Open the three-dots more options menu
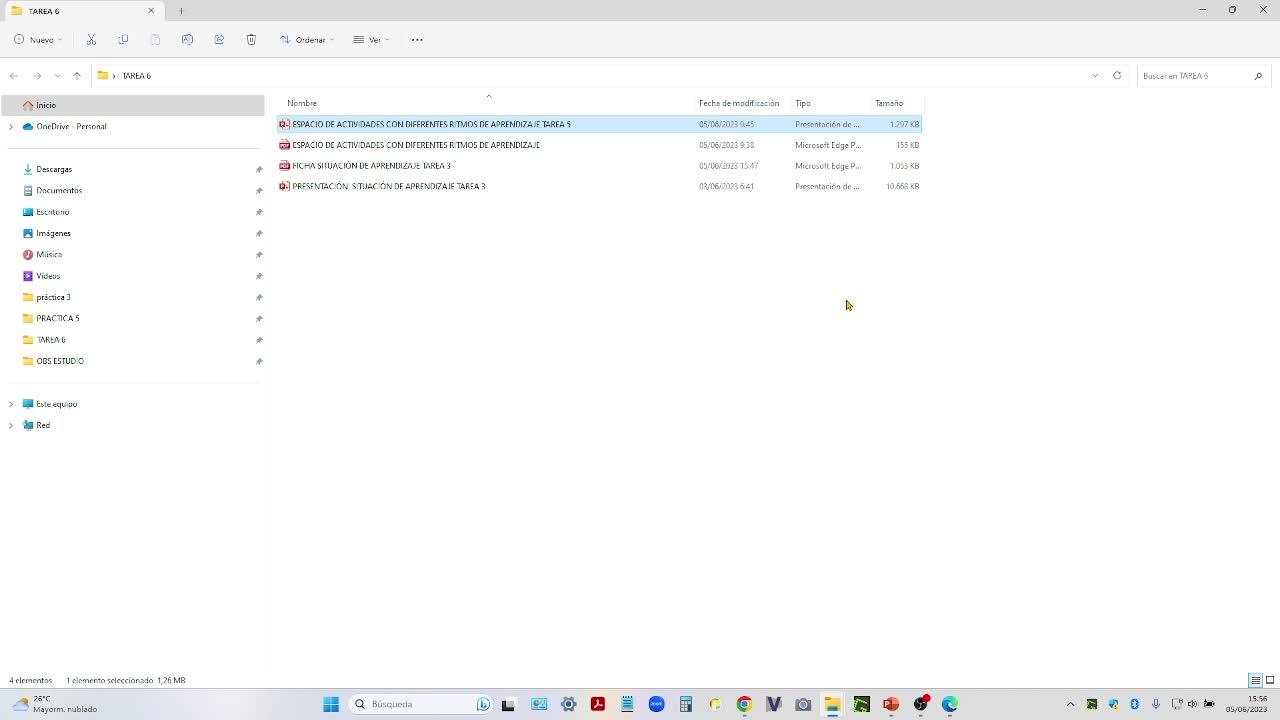 tap(417, 40)
